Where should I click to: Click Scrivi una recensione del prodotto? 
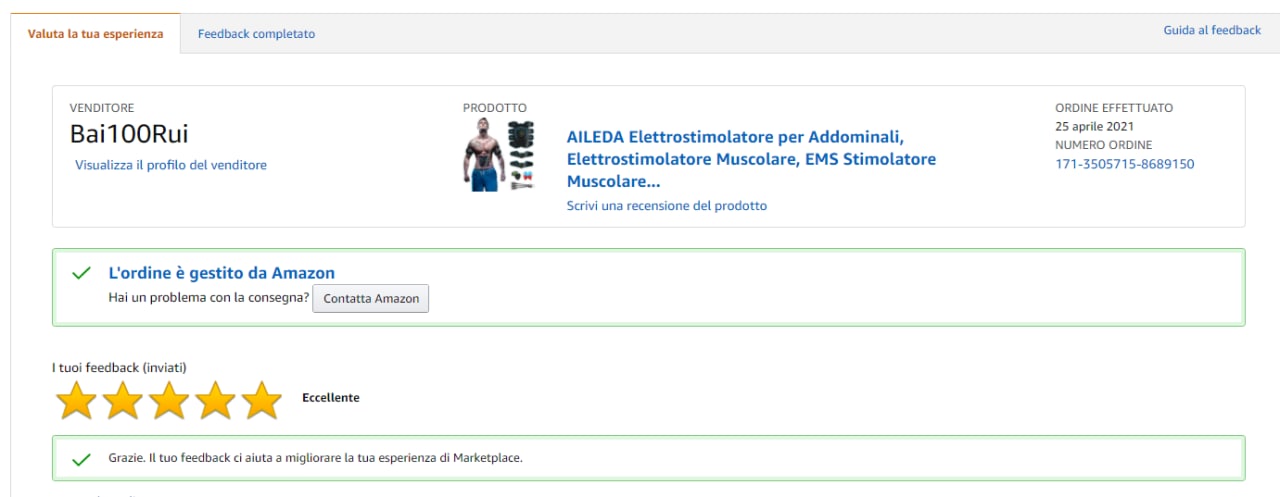[667, 206]
